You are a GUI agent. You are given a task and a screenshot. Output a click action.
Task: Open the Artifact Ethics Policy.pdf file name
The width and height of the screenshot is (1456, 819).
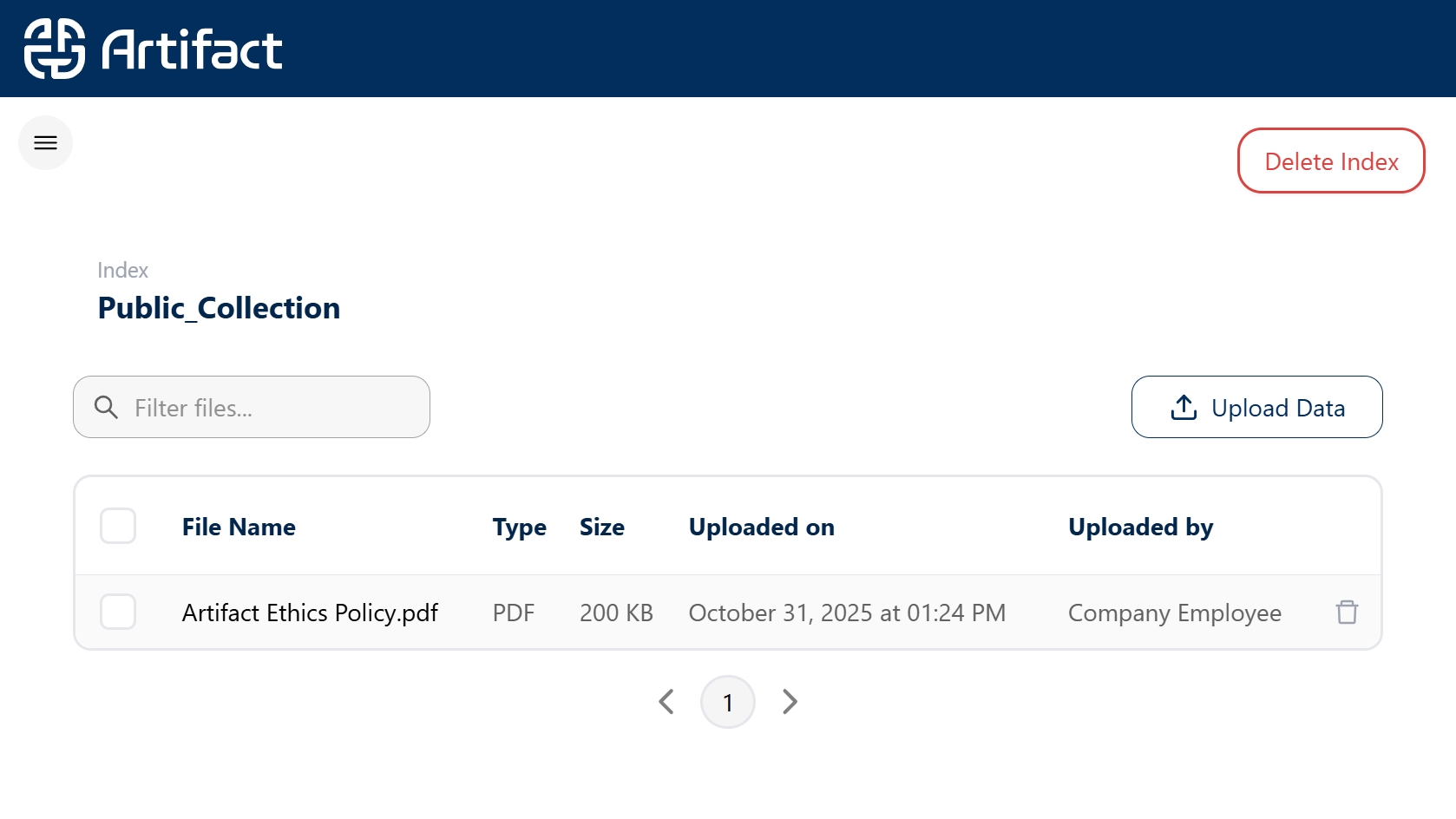[x=310, y=613]
